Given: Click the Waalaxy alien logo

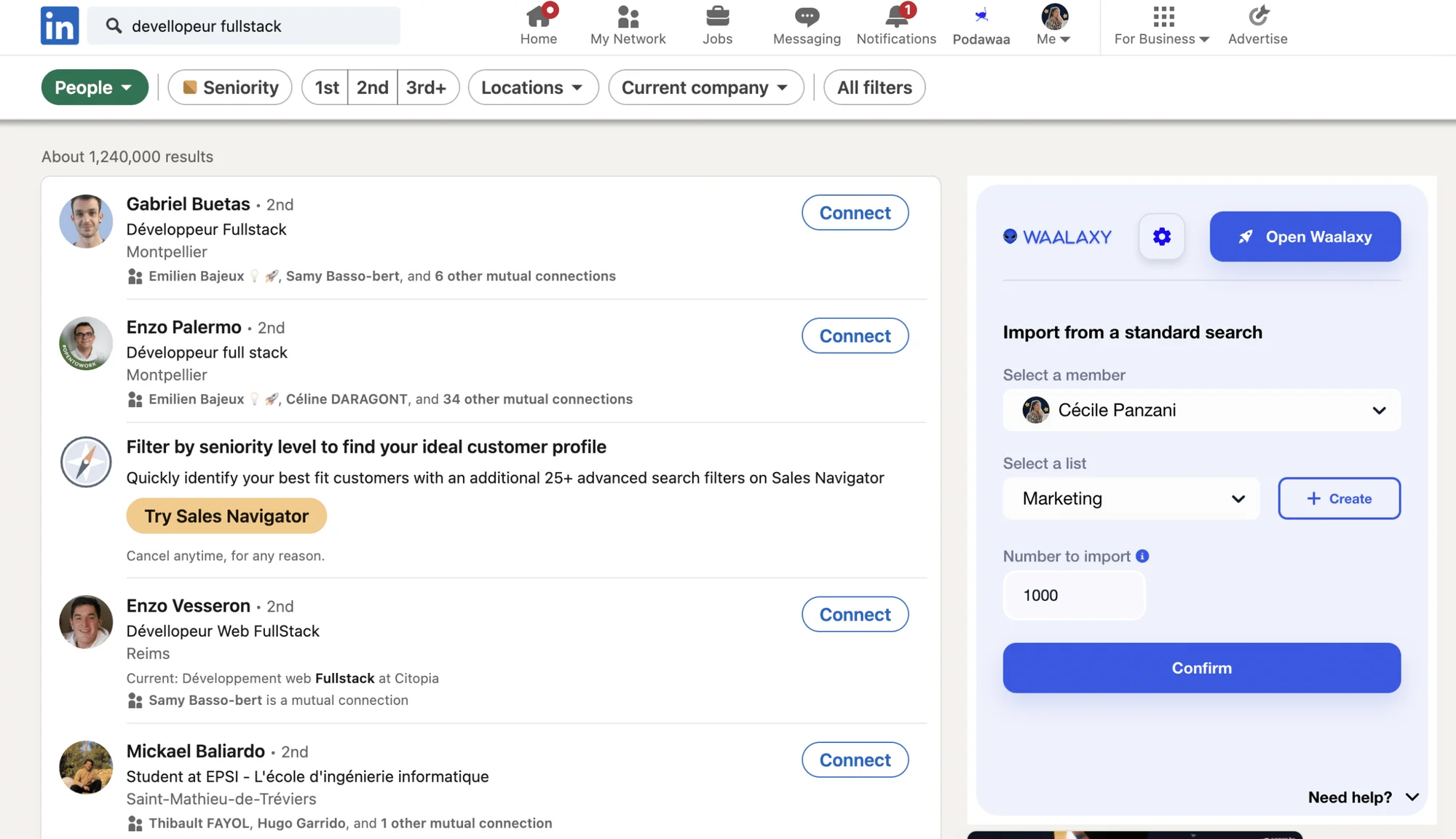Looking at the screenshot, I should tap(1010, 236).
